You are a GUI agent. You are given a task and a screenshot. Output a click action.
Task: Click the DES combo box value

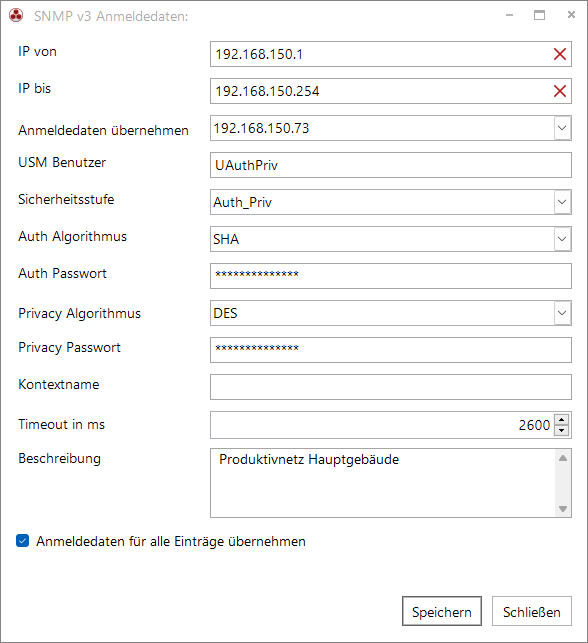pos(225,313)
